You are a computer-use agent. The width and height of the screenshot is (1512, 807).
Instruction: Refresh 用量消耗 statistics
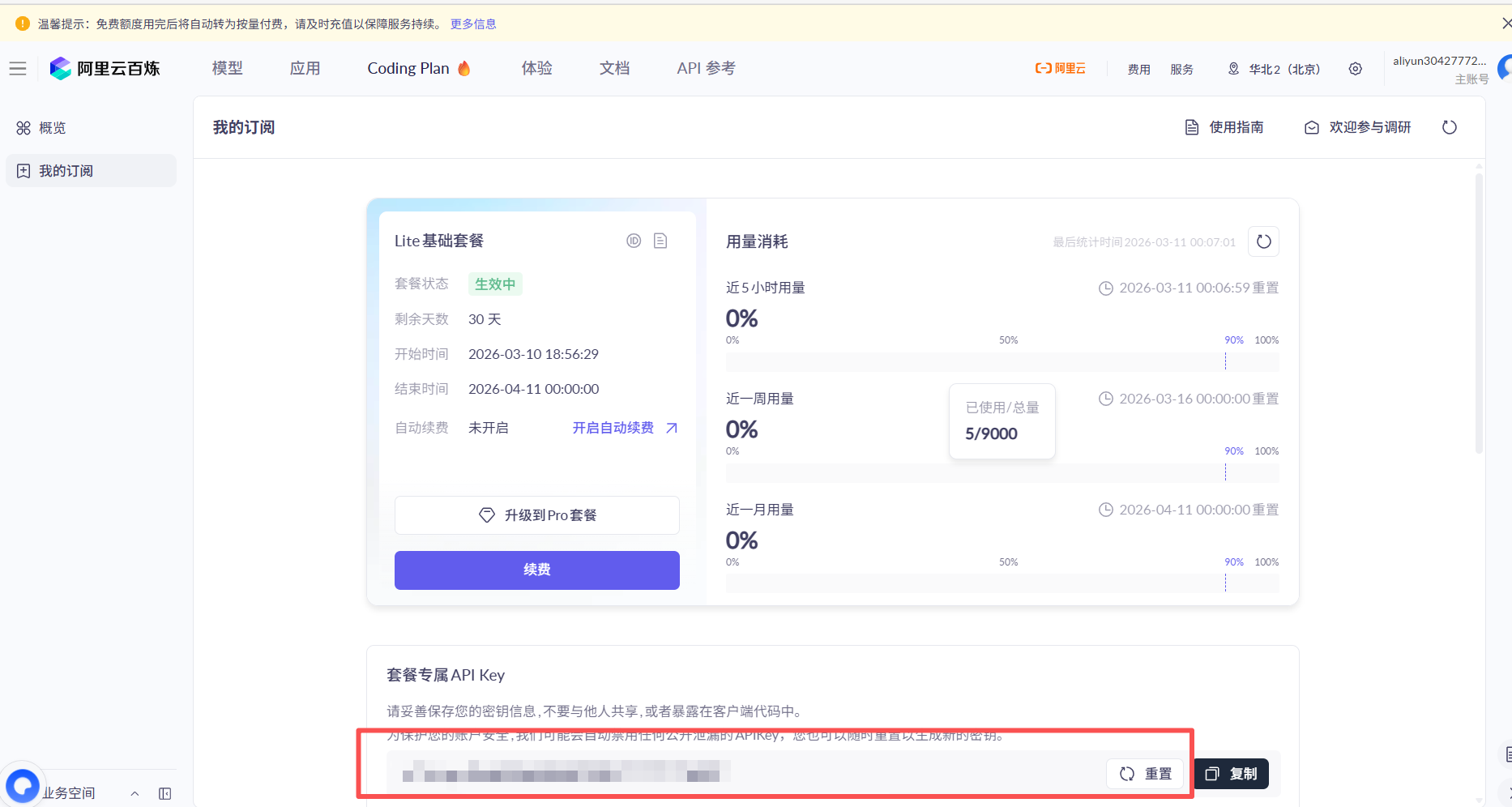[x=1263, y=241]
